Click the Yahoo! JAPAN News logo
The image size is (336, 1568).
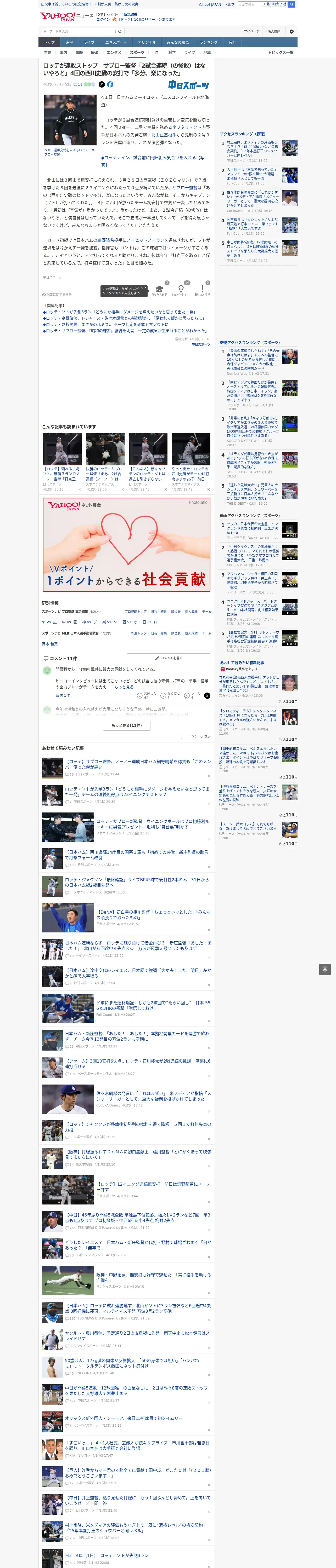click(66, 16)
